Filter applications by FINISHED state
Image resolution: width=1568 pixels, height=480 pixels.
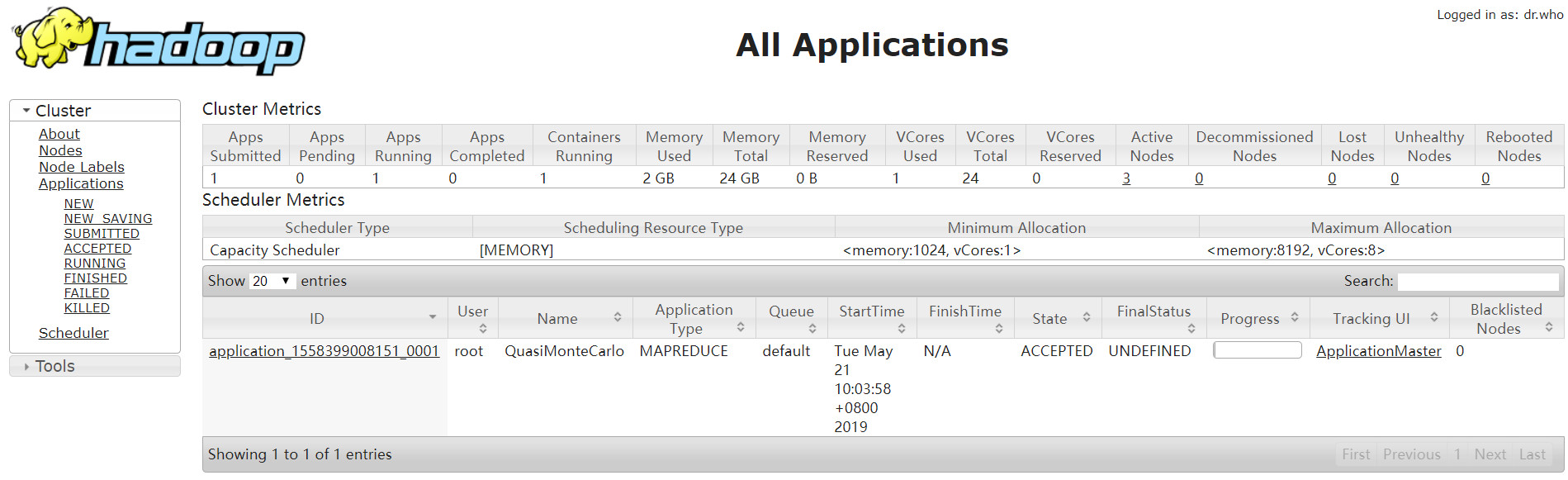tap(96, 278)
